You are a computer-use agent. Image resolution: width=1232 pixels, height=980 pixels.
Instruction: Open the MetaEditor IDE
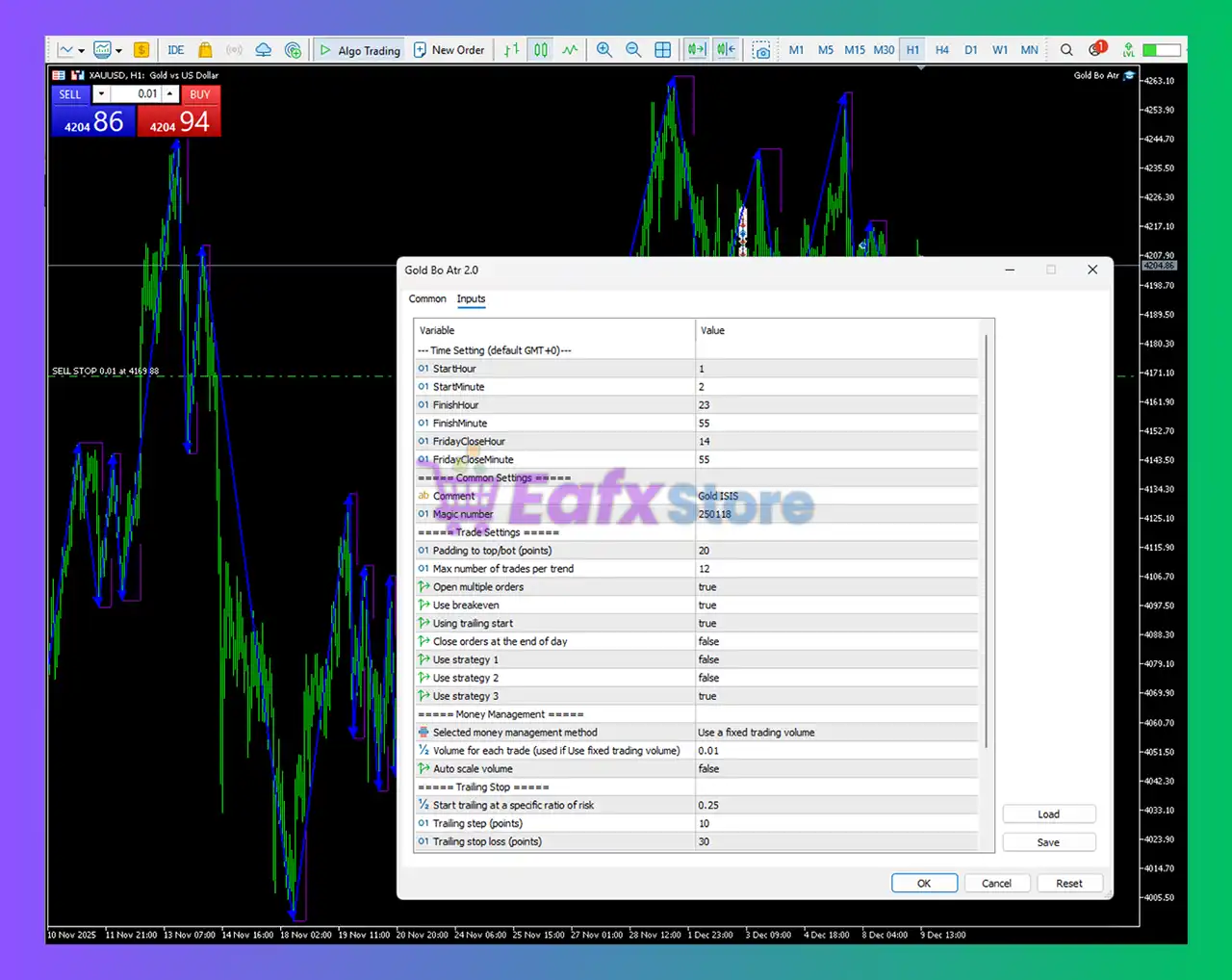click(175, 50)
